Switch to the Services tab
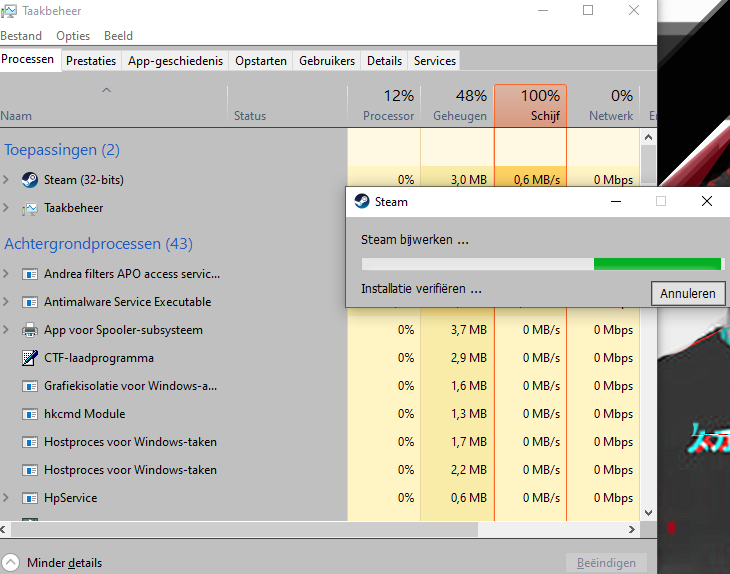 pos(435,61)
